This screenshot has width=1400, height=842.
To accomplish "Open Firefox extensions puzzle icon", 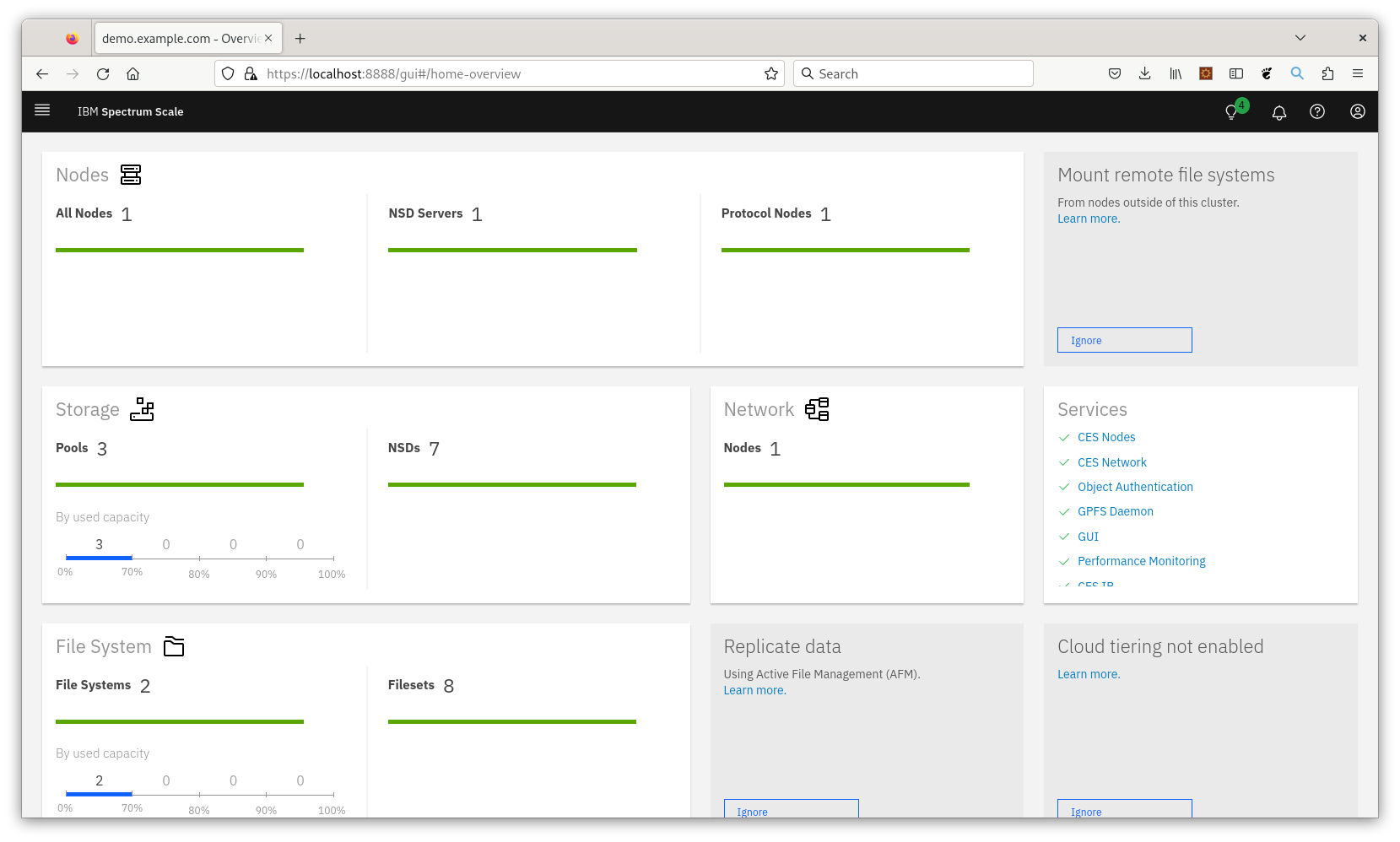I will tap(1327, 74).
